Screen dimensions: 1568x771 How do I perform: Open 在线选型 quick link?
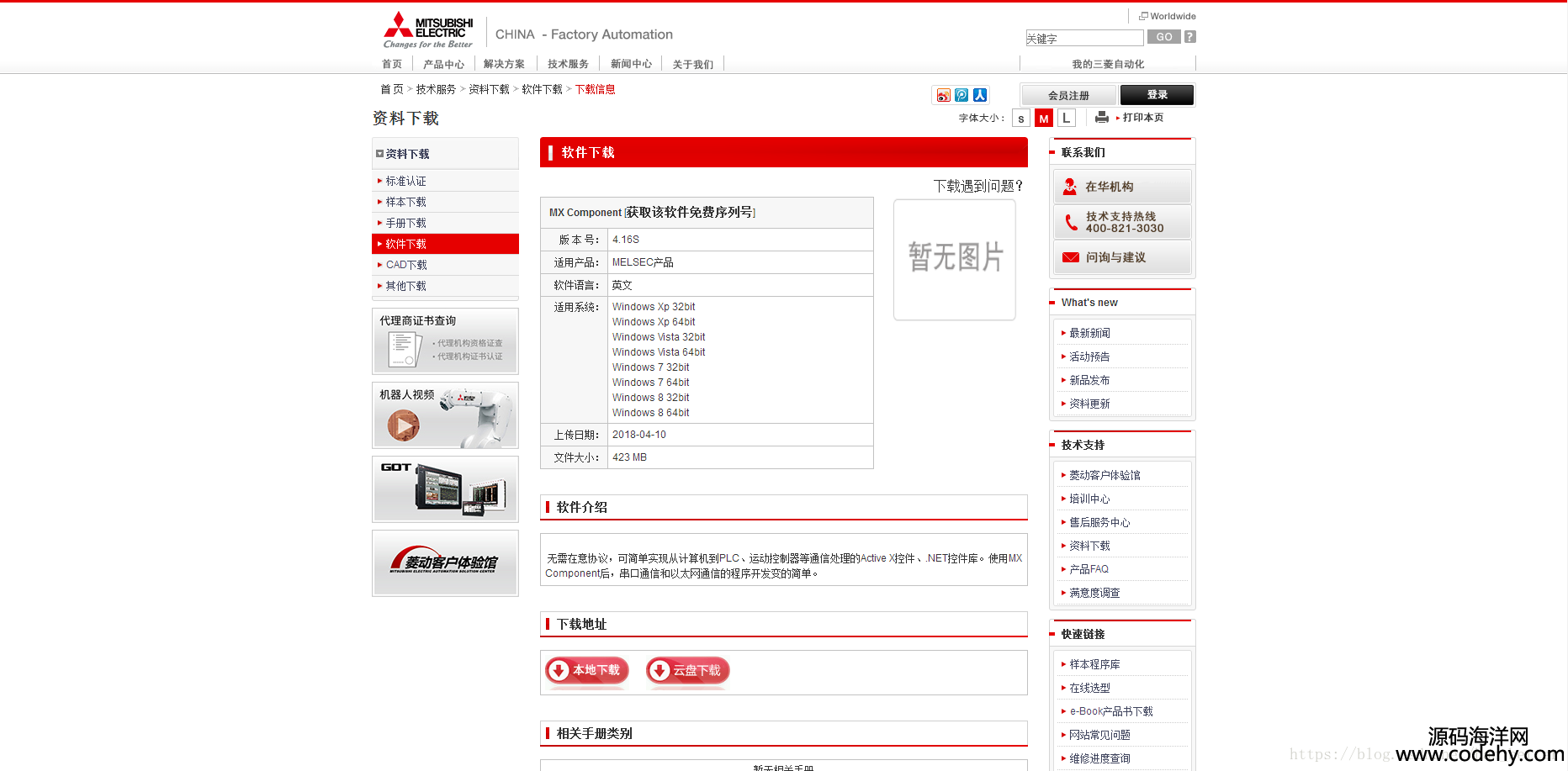1089,688
